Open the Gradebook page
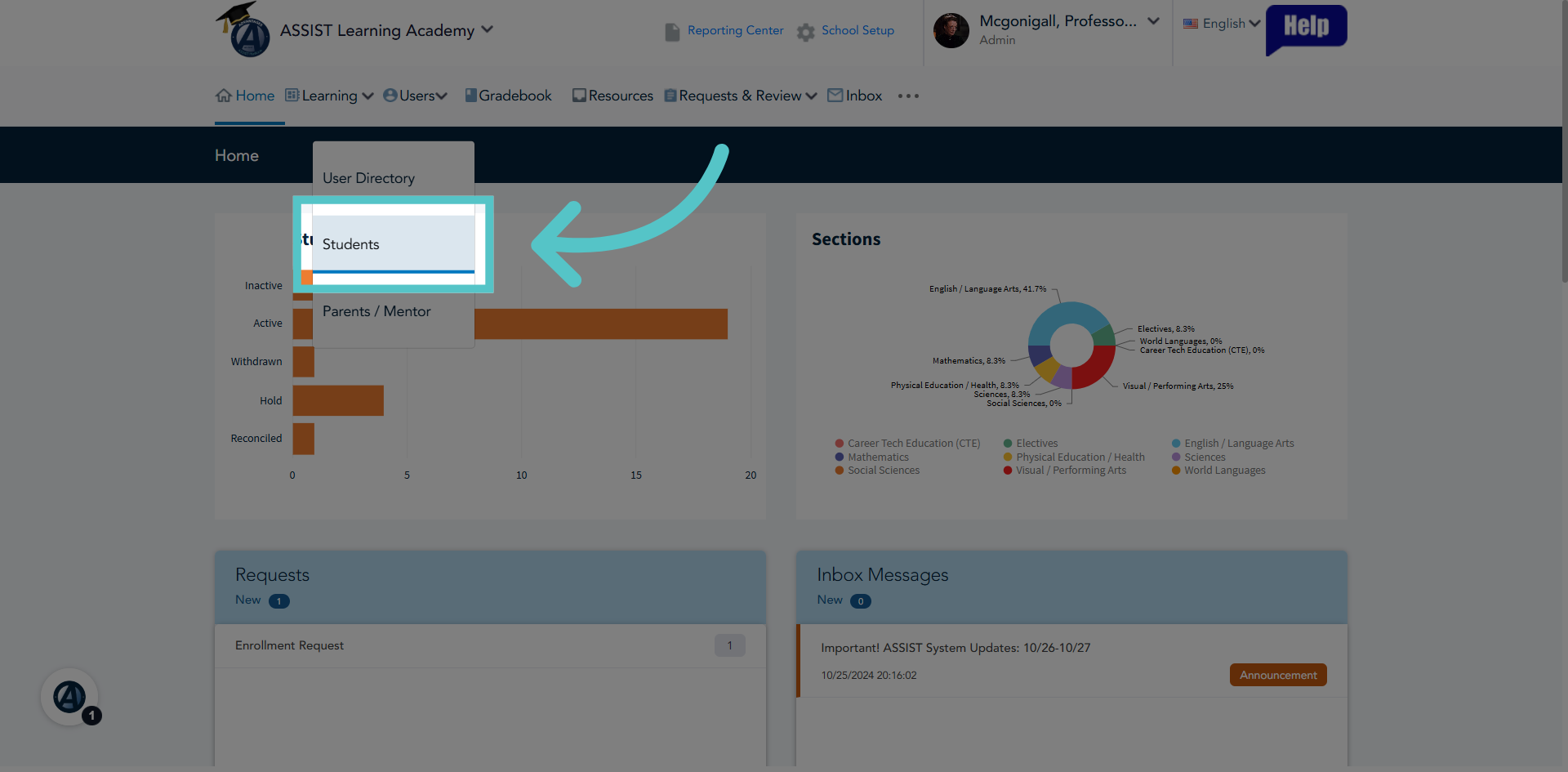This screenshot has height=772, width=1568. coord(508,96)
